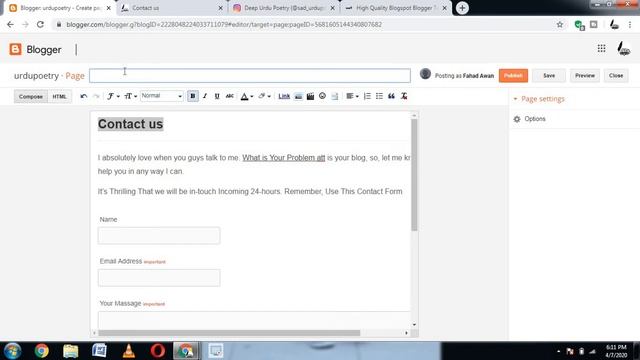Switch to the High Quality Blogspot Blogger tab

point(396,8)
